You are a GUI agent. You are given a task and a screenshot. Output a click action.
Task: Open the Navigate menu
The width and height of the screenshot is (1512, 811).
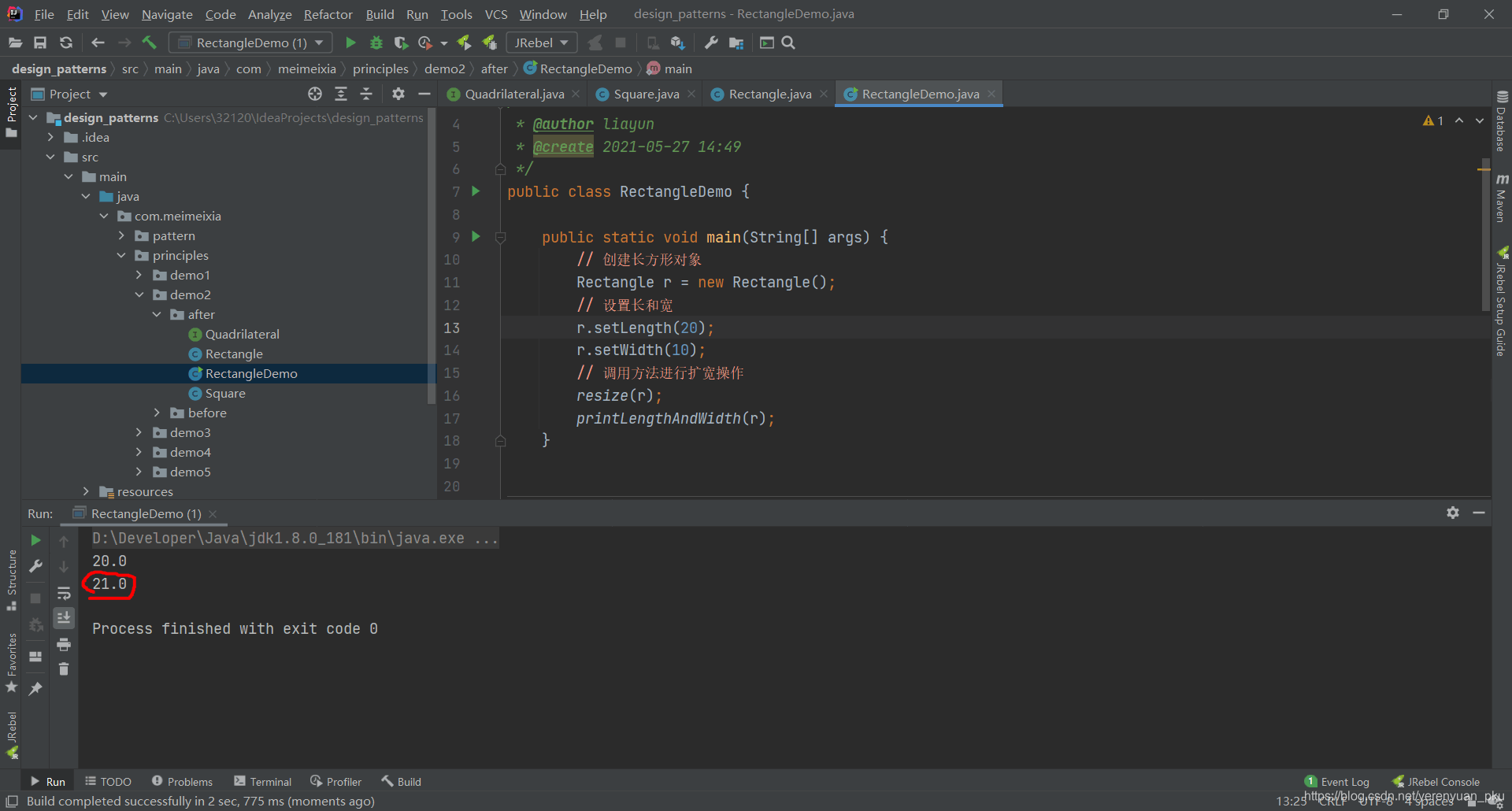(x=167, y=14)
